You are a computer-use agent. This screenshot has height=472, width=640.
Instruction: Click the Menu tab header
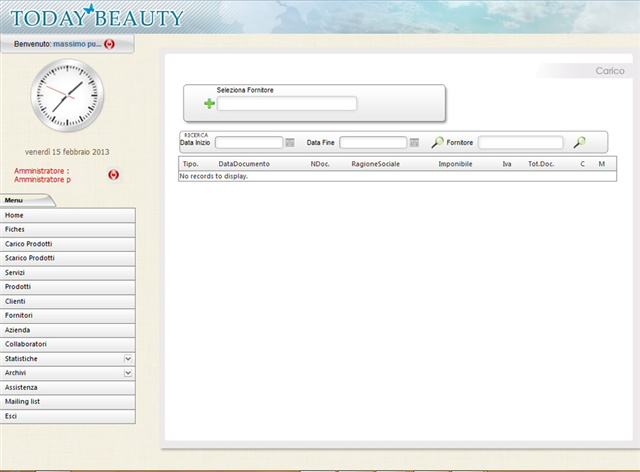coord(27,200)
